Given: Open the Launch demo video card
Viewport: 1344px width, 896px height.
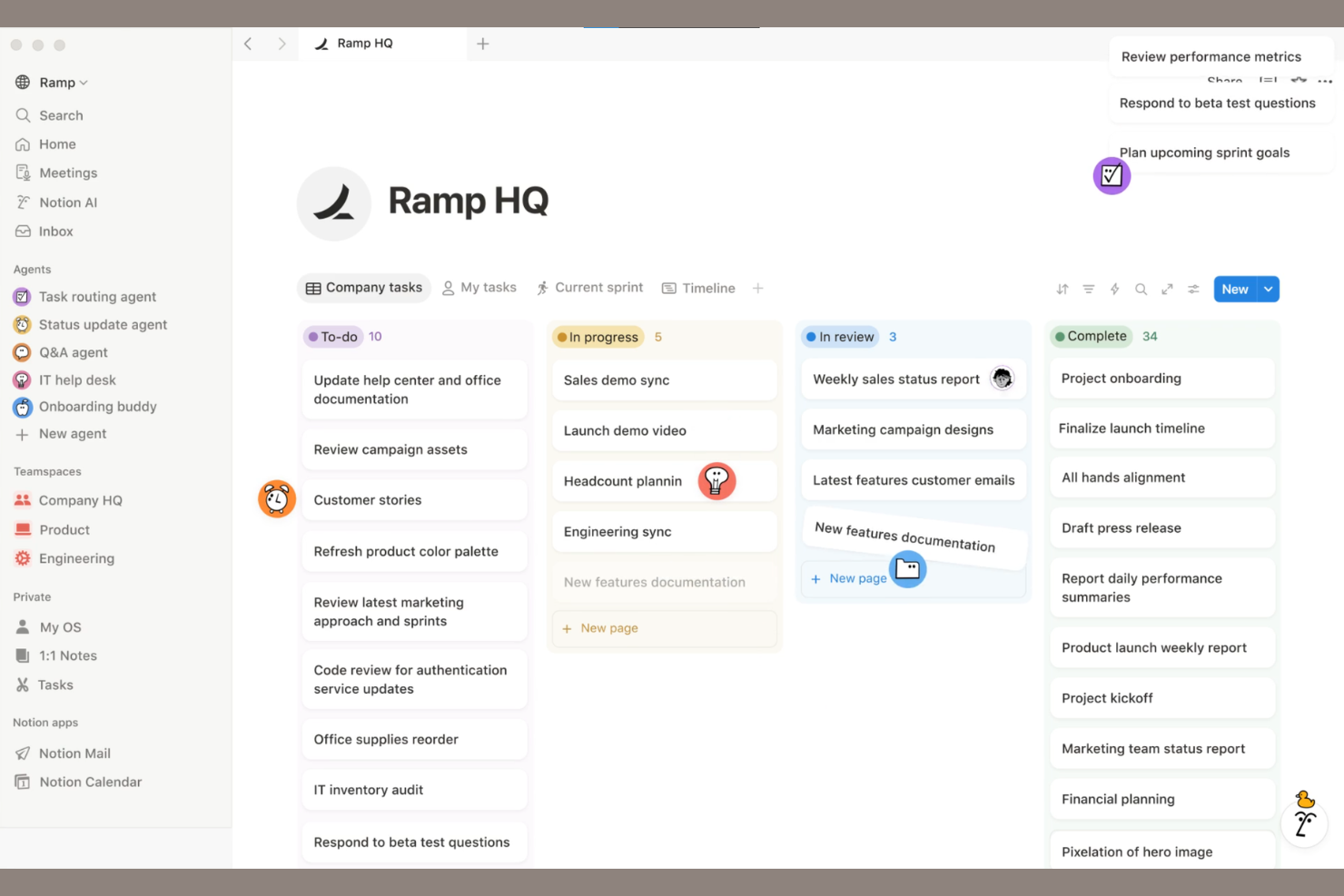Looking at the screenshot, I should click(664, 431).
